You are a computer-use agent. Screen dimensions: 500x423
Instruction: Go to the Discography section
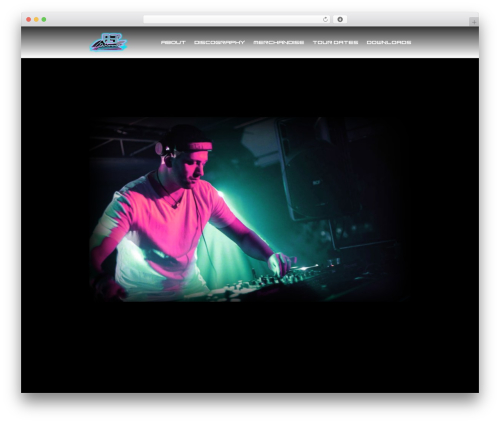coord(219,42)
